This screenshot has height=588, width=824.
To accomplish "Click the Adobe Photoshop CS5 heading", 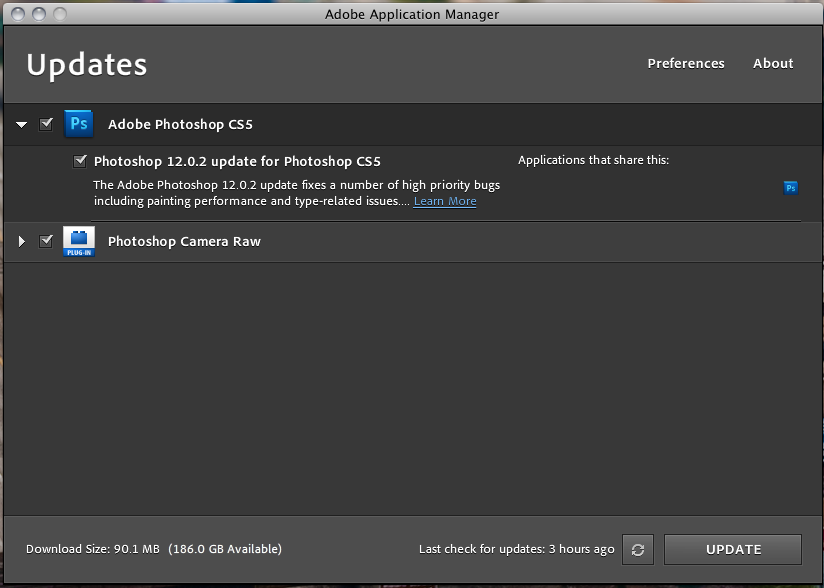I will pyautogui.click(x=180, y=125).
